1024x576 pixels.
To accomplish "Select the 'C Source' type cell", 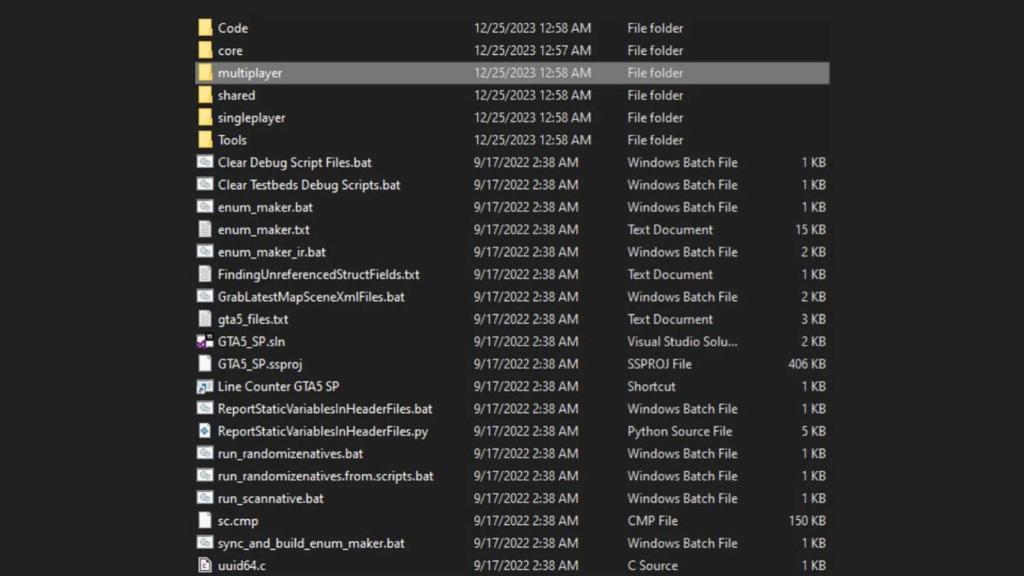I will tap(652, 566).
